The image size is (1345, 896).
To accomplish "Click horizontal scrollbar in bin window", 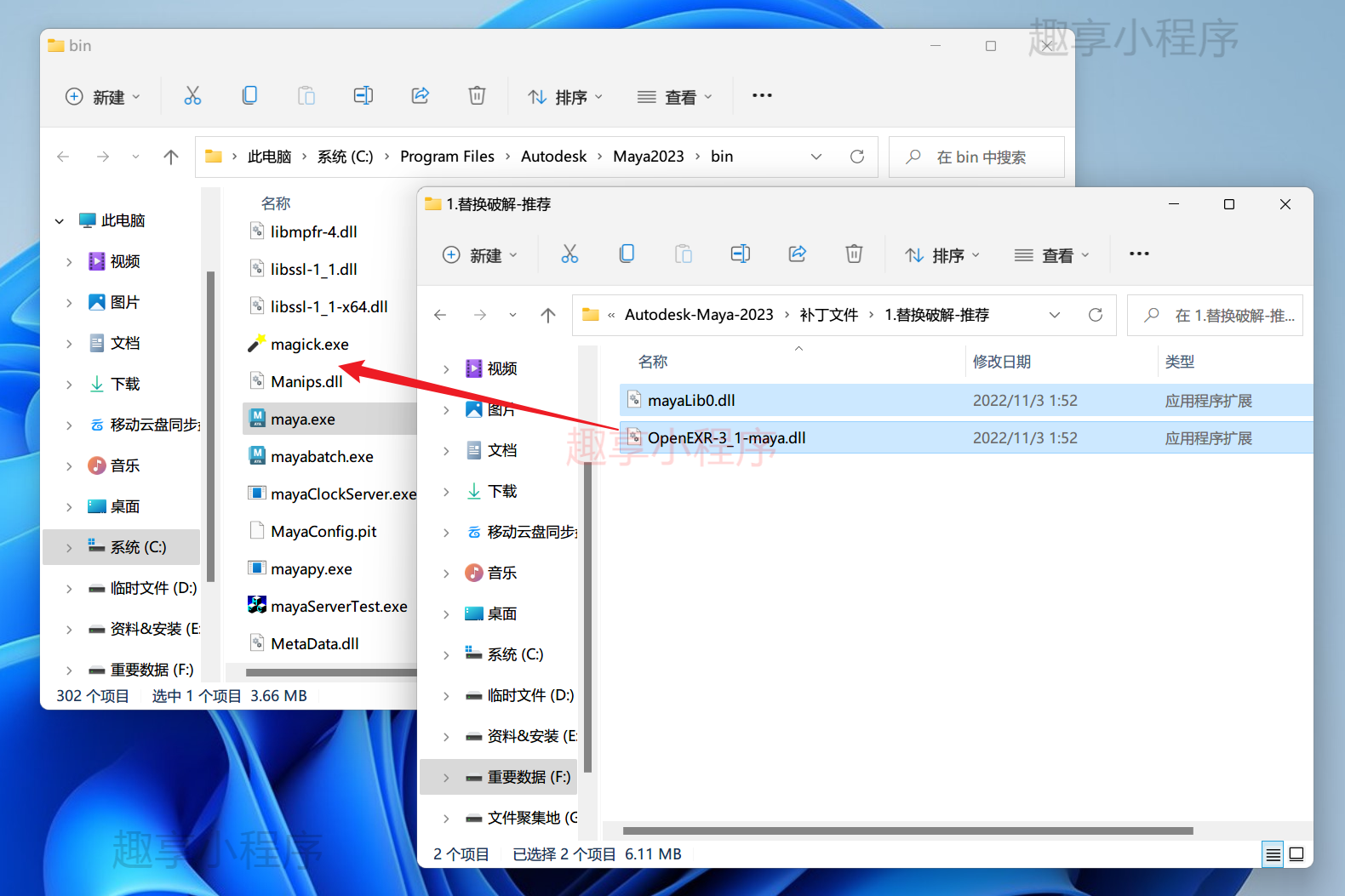I will [x=331, y=672].
